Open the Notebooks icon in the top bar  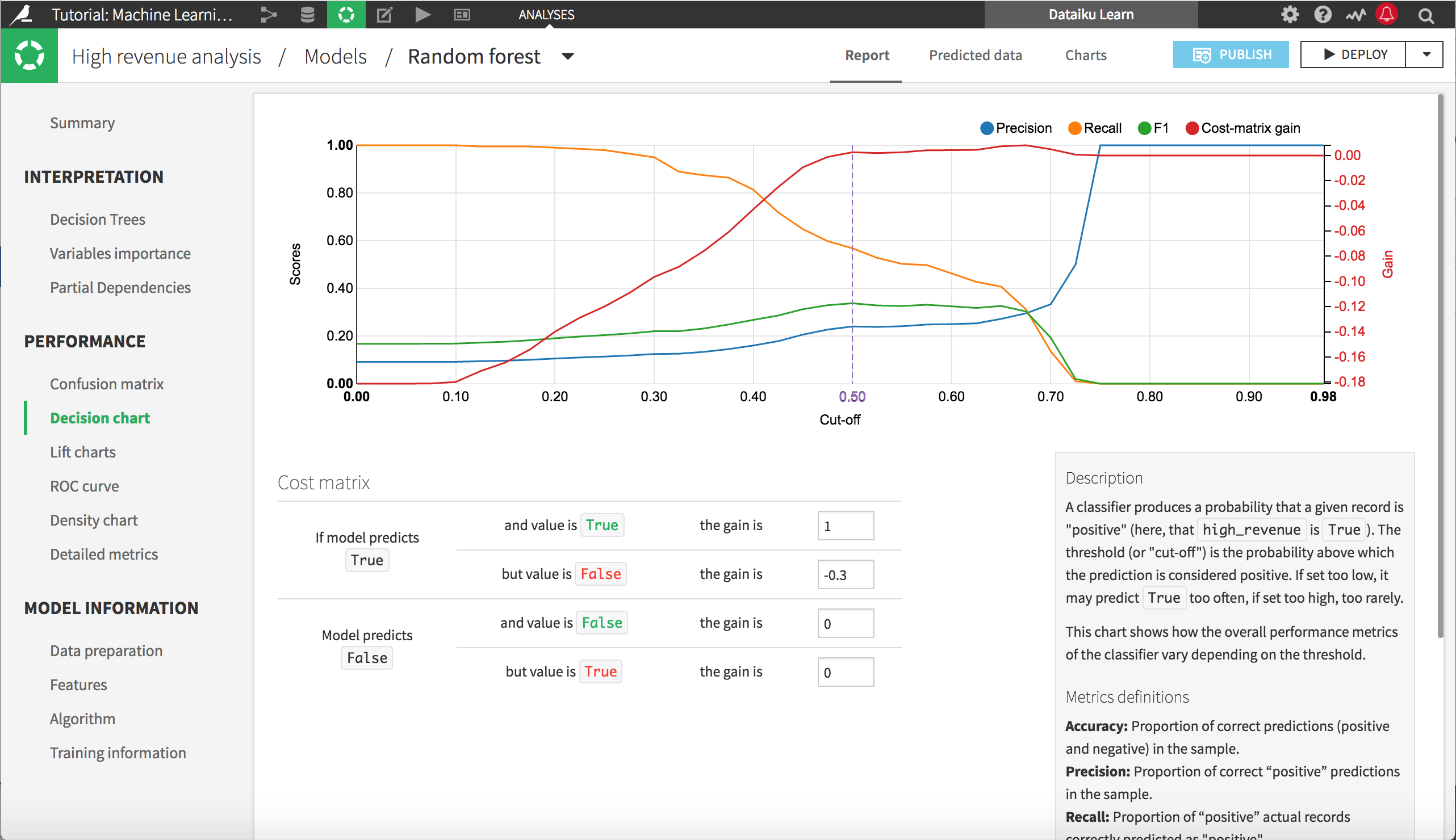pyautogui.click(x=384, y=14)
